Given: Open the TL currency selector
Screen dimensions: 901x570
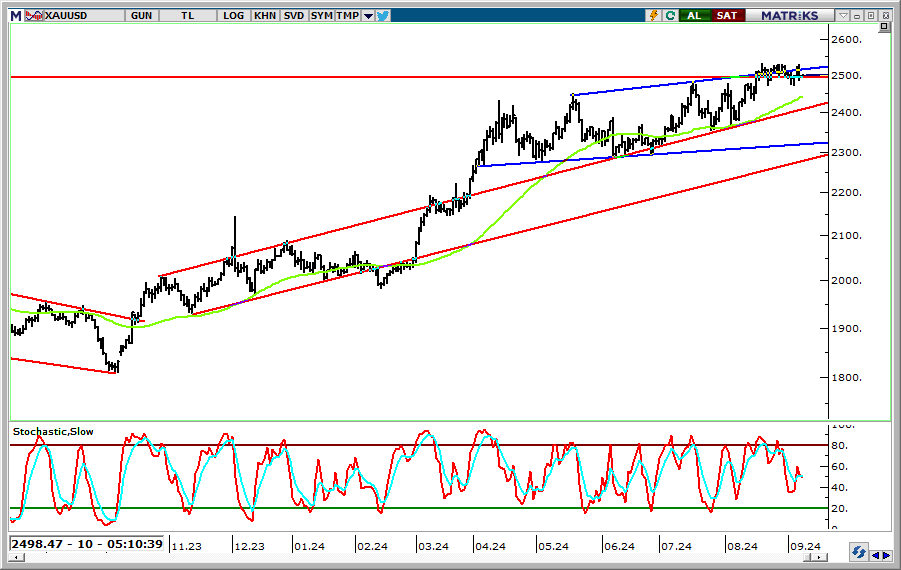Looking at the screenshot, I should click(x=188, y=15).
